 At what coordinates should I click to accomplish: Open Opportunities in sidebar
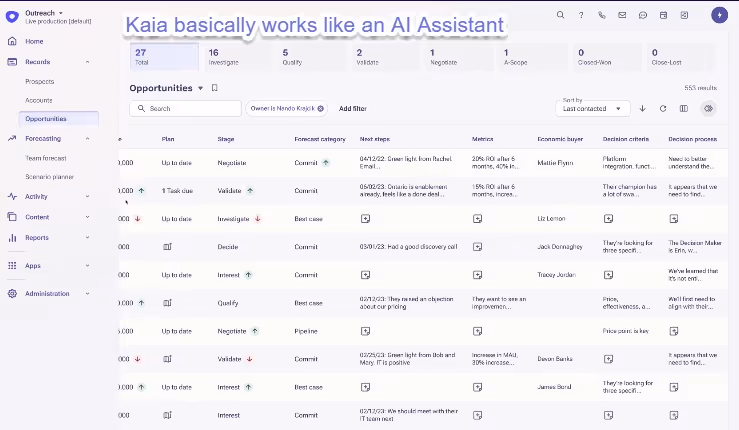tap(59, 119)
